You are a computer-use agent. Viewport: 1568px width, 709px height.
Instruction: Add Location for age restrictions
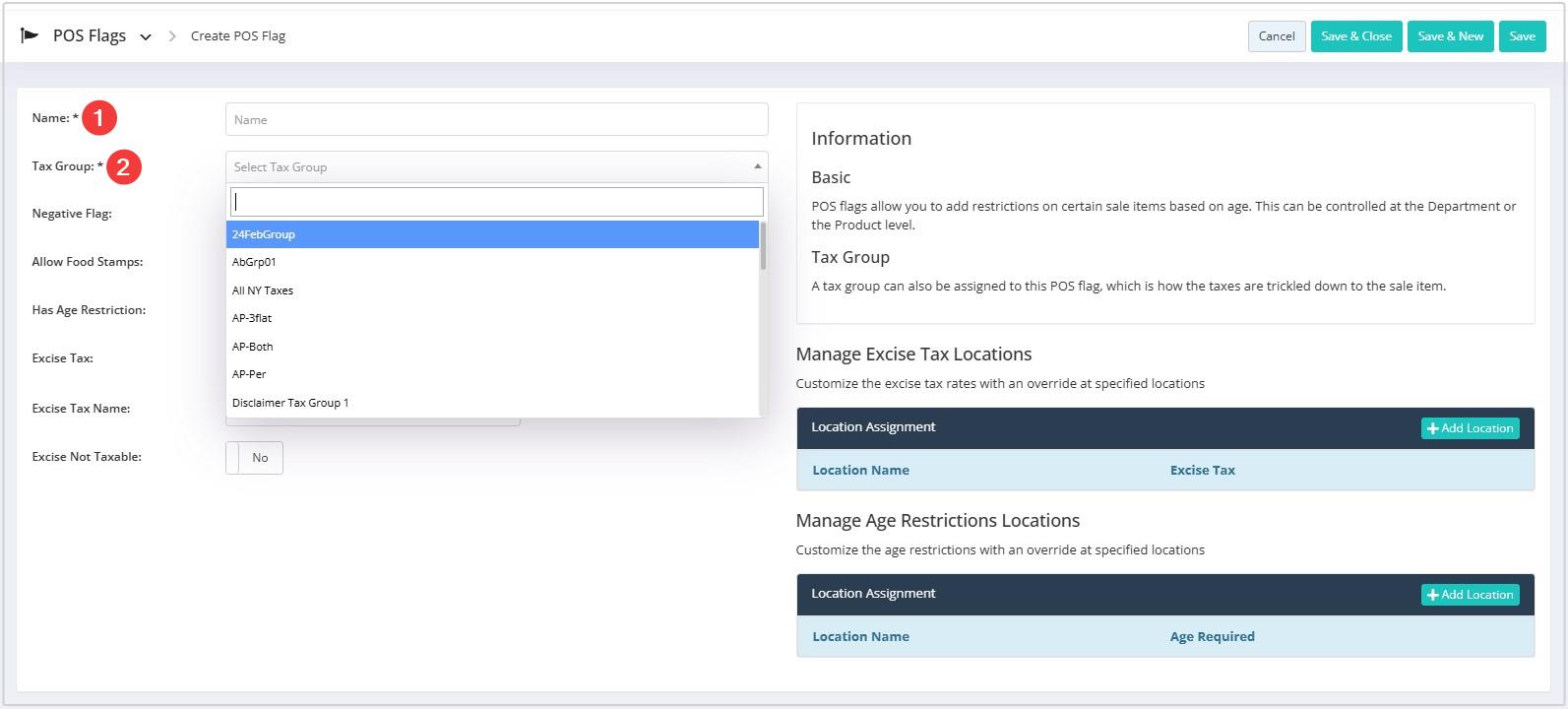click(1470, 595)
